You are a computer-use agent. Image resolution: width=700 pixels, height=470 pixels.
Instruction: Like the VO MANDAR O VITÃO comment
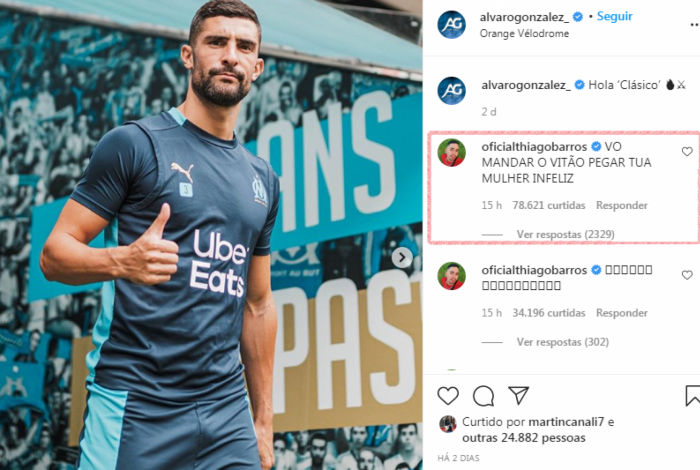pos(687,152)
